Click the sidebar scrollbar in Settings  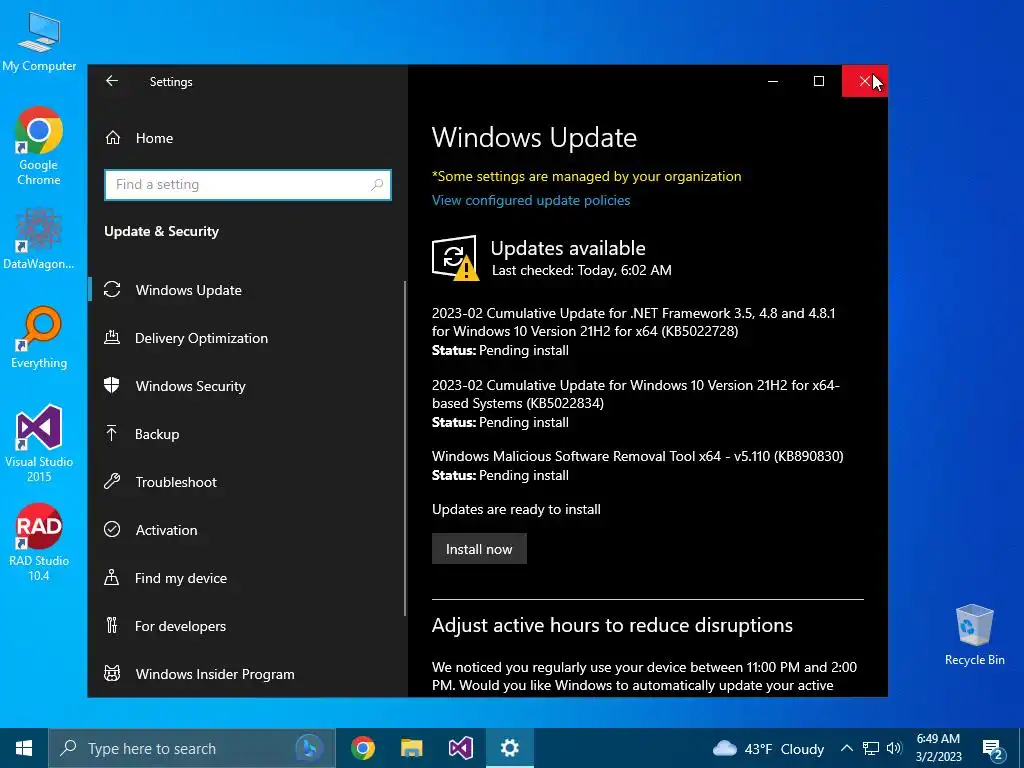pos(405,449)
